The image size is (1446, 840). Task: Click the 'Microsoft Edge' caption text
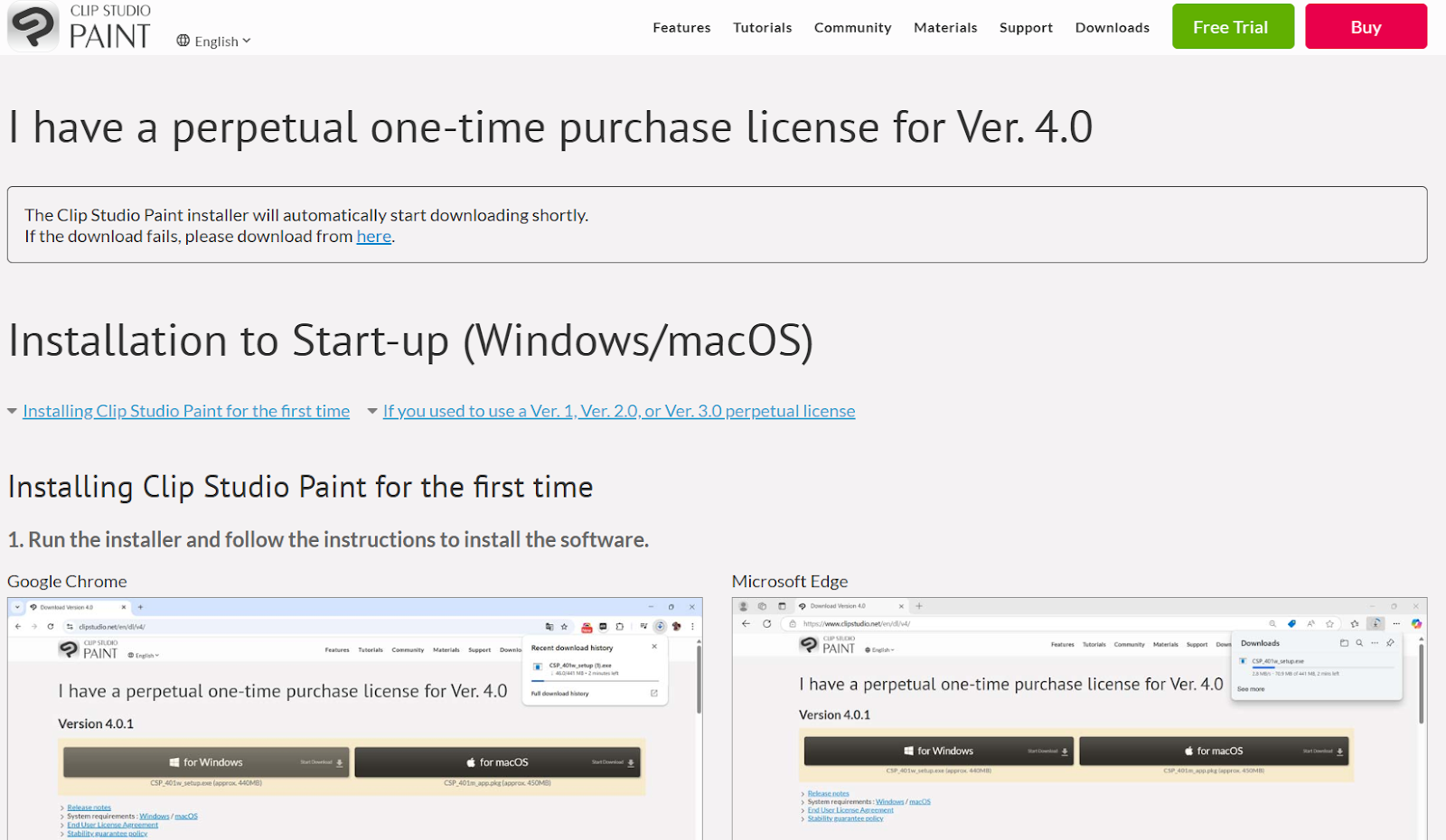click(x=790, y=582)
